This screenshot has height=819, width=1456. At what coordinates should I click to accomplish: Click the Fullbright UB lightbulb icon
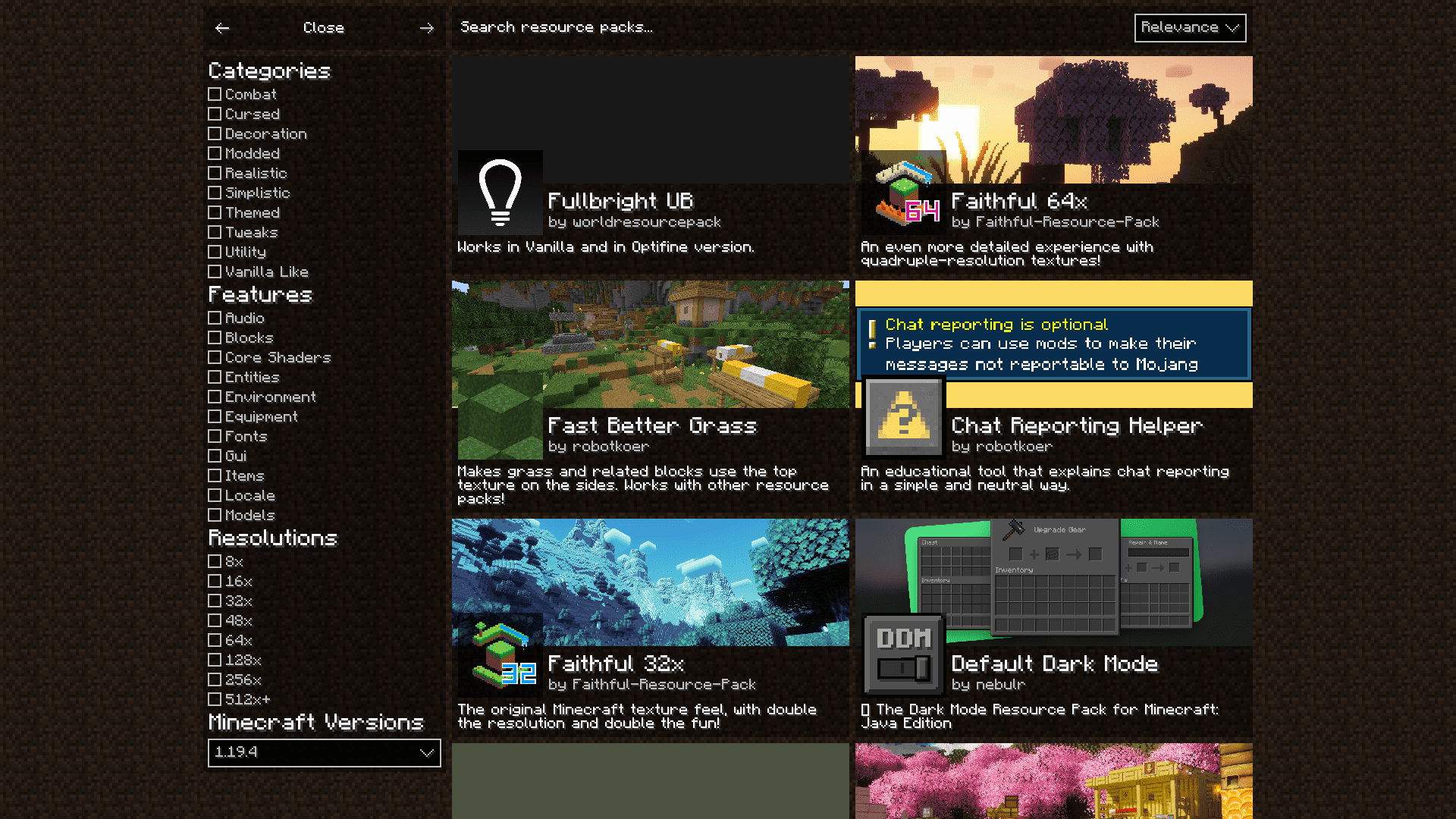500,193
